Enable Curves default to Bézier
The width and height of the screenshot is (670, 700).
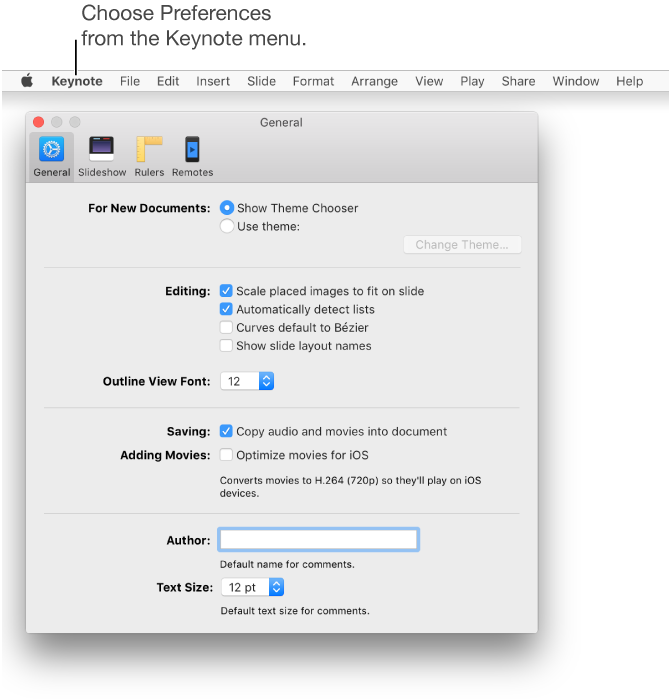coord(226,328)
